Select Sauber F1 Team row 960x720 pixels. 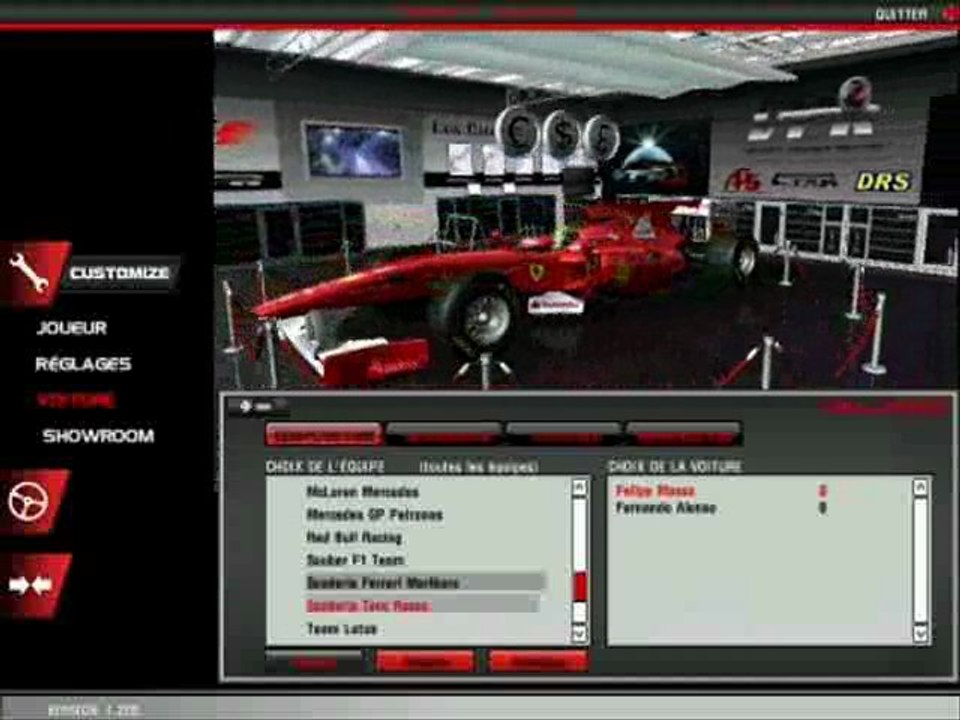coord(355,560)
